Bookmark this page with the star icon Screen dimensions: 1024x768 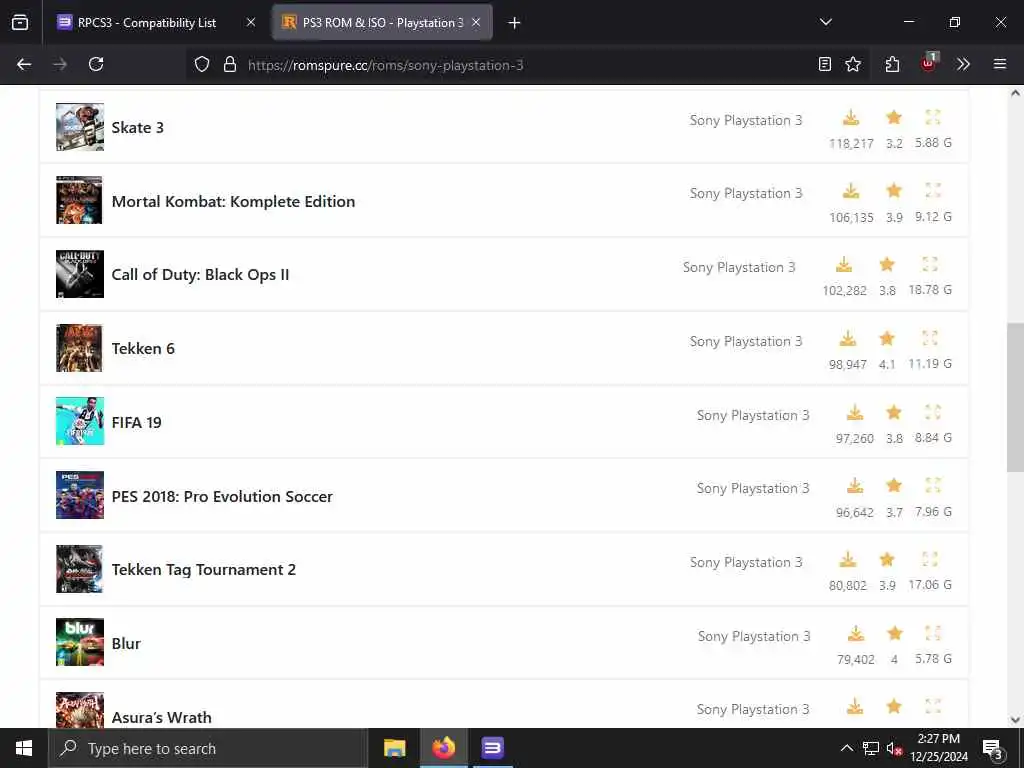[853, 64]
